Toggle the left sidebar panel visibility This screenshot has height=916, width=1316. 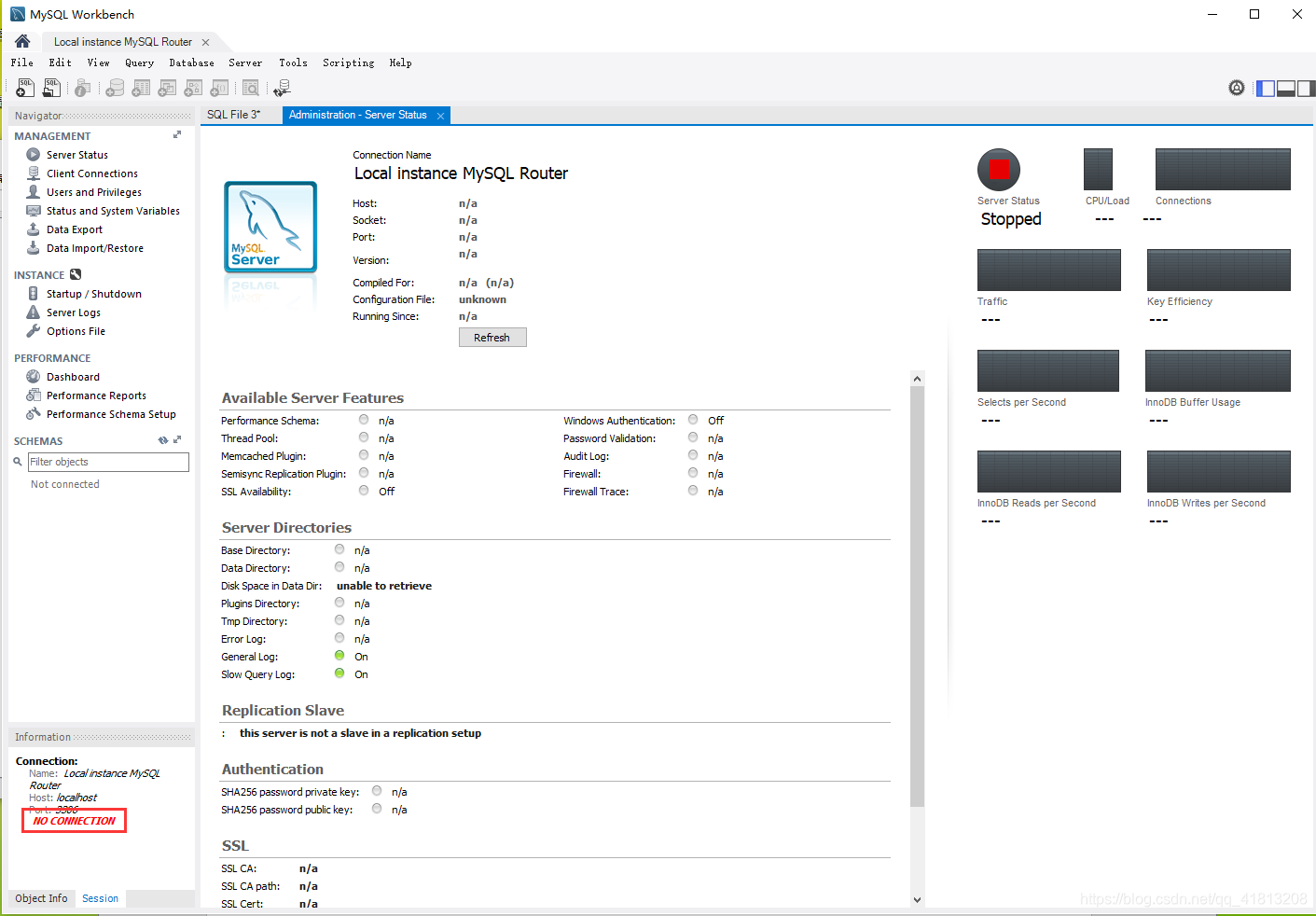[1266, 89]
